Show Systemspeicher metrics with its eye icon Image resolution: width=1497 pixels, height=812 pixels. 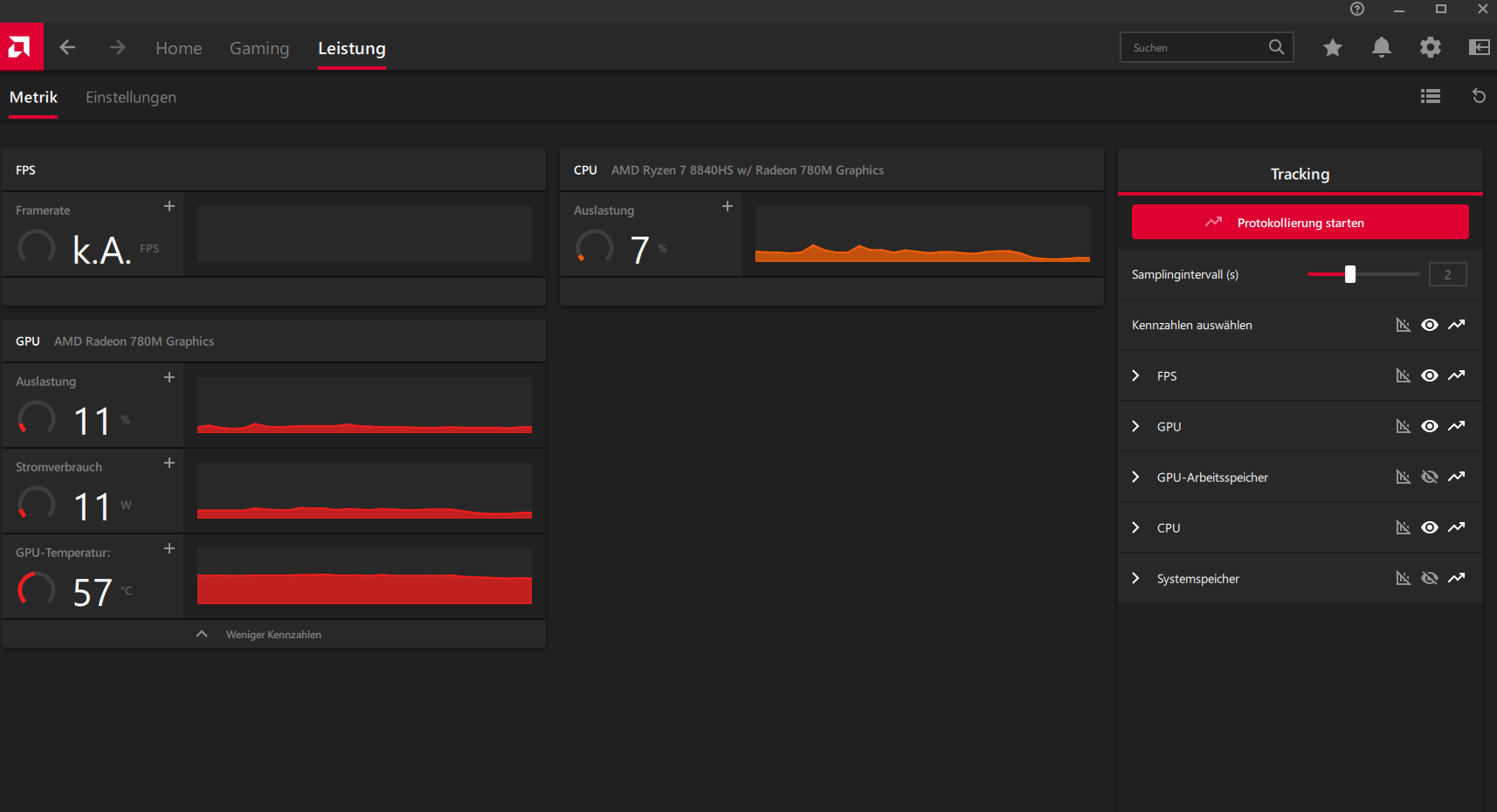click(x=1430, y=578)
